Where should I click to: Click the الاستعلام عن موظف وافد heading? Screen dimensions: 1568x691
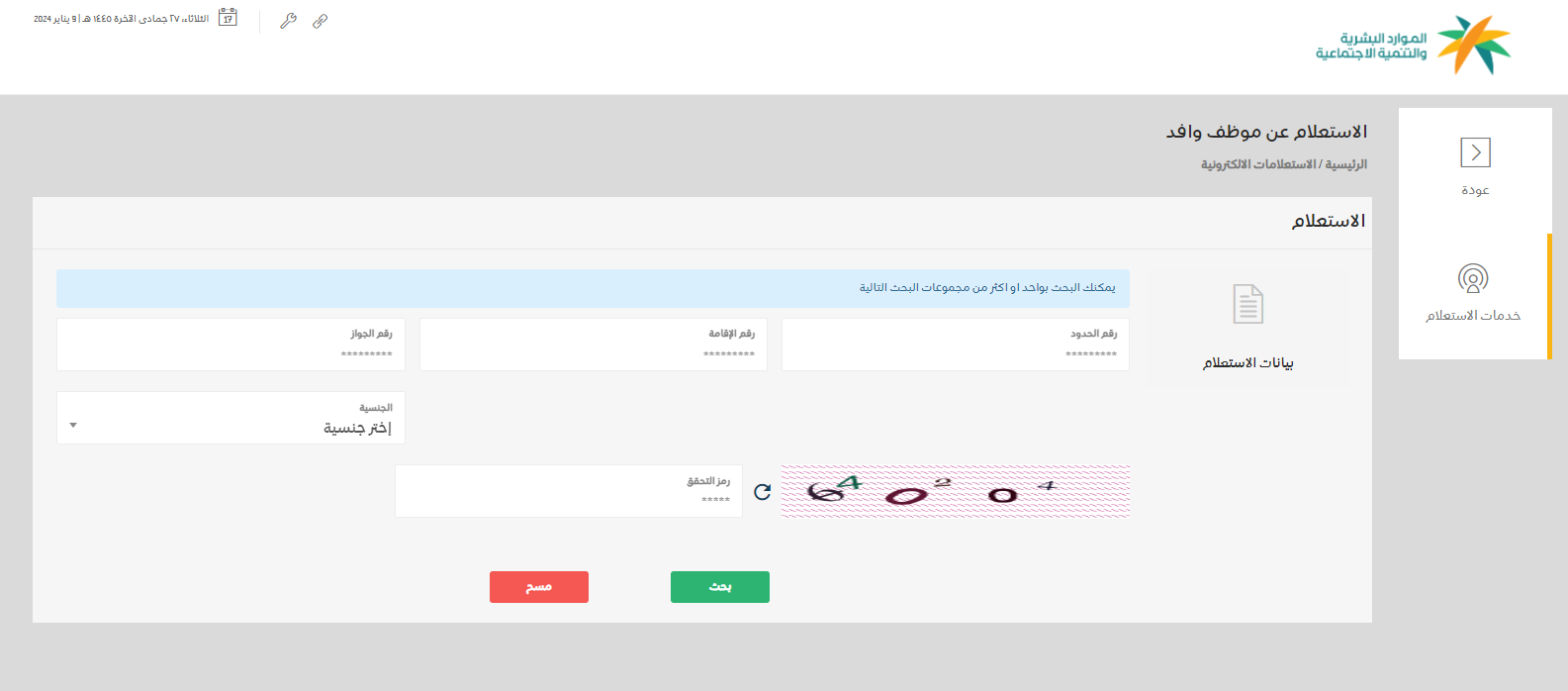point(1266,132)
